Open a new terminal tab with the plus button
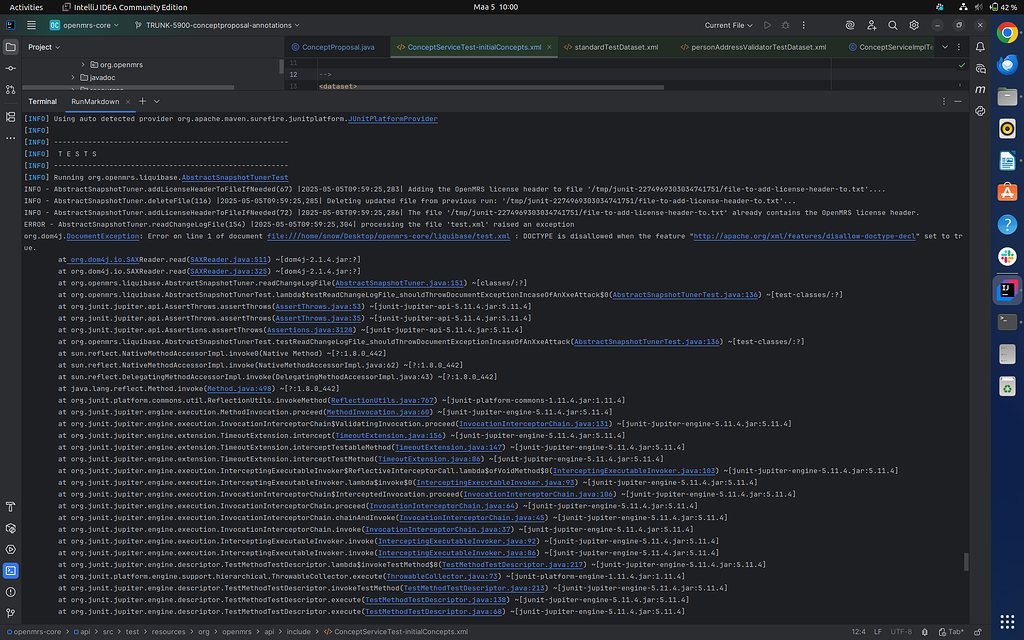The width and height of the screenshot is (1024, 640). tap(142, 101)
